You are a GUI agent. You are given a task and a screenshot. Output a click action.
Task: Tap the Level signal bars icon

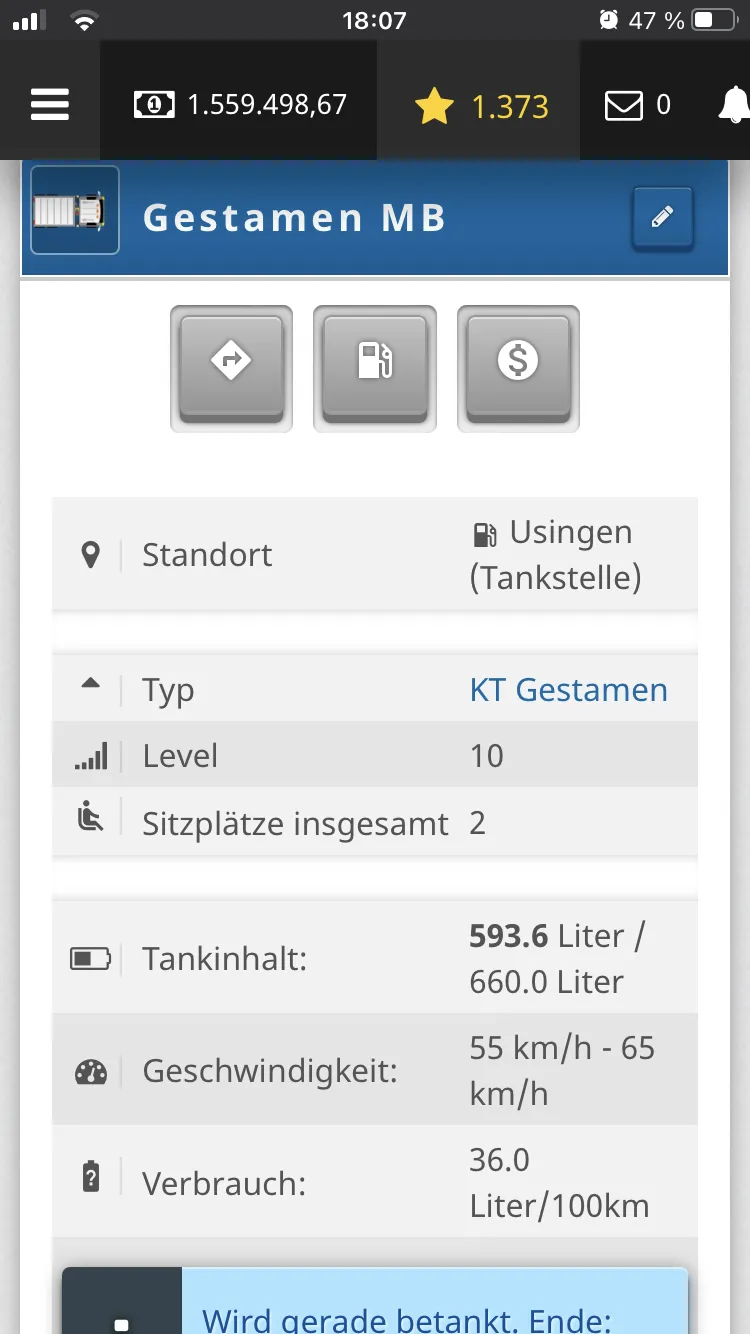coord(90,757)
